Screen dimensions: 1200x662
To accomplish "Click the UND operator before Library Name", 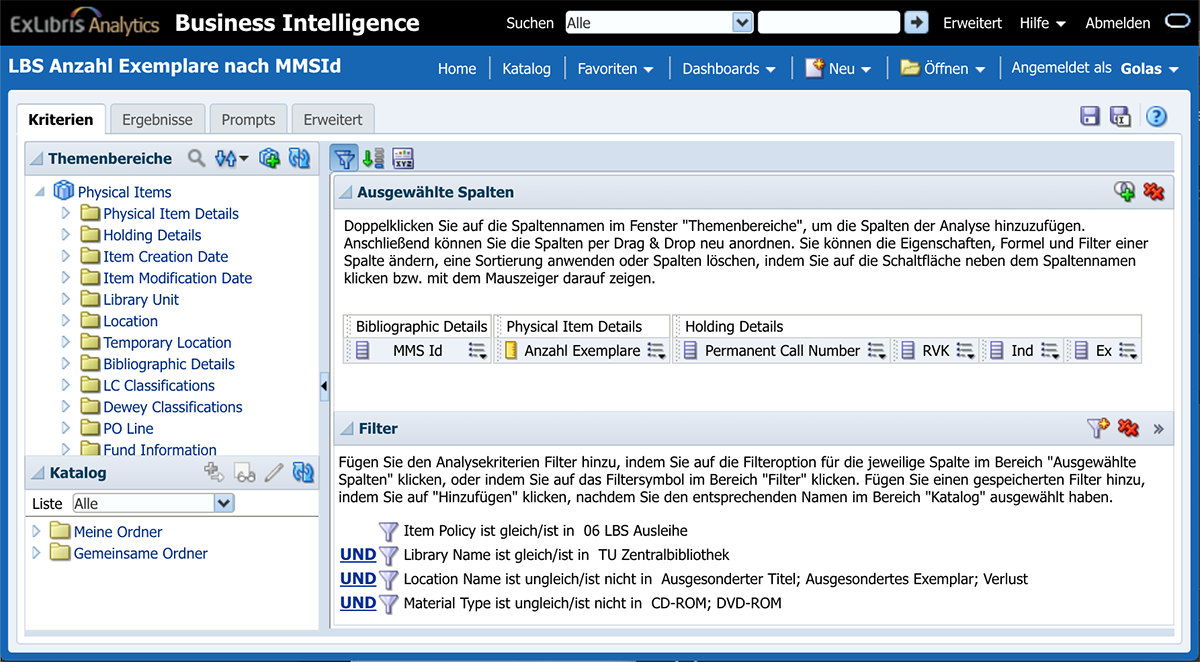I will 358,555.
